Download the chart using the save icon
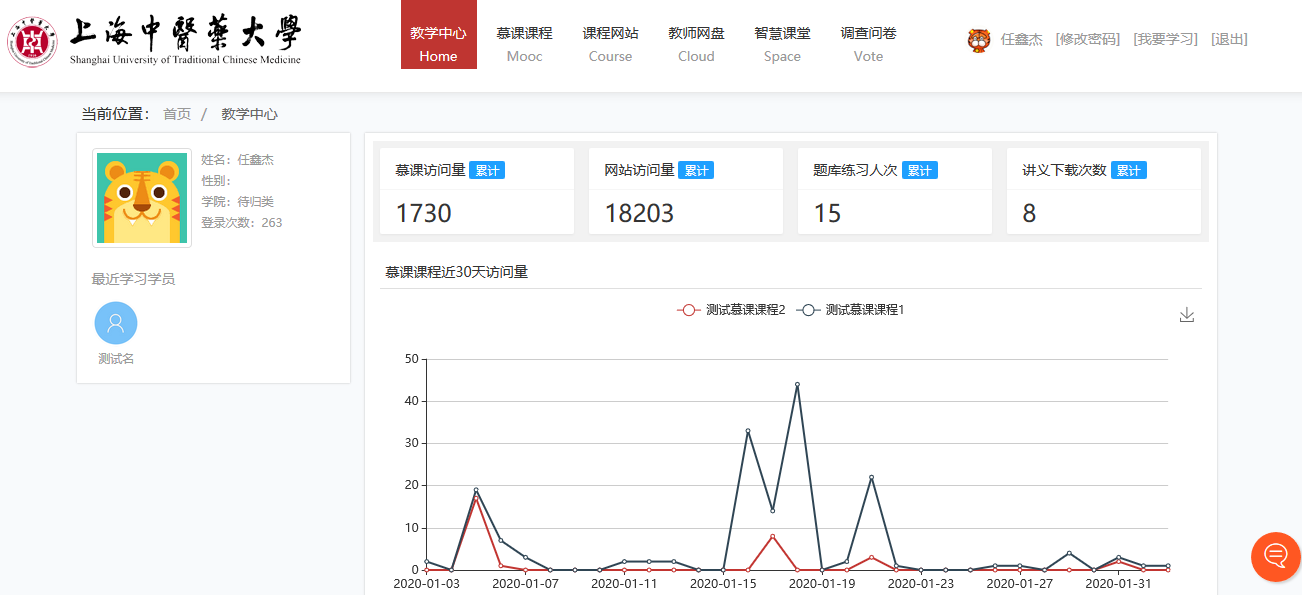 click(x=1187, y=315)
